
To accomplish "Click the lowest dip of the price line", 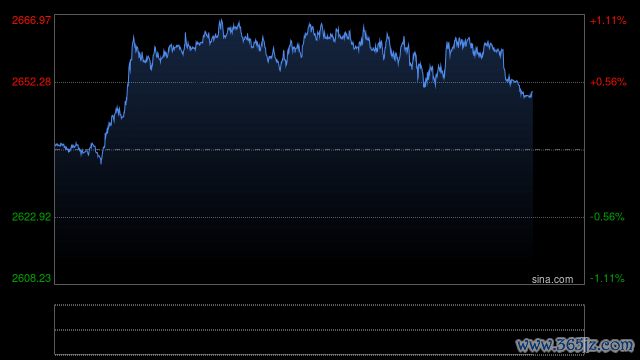I will click(101, 163).
